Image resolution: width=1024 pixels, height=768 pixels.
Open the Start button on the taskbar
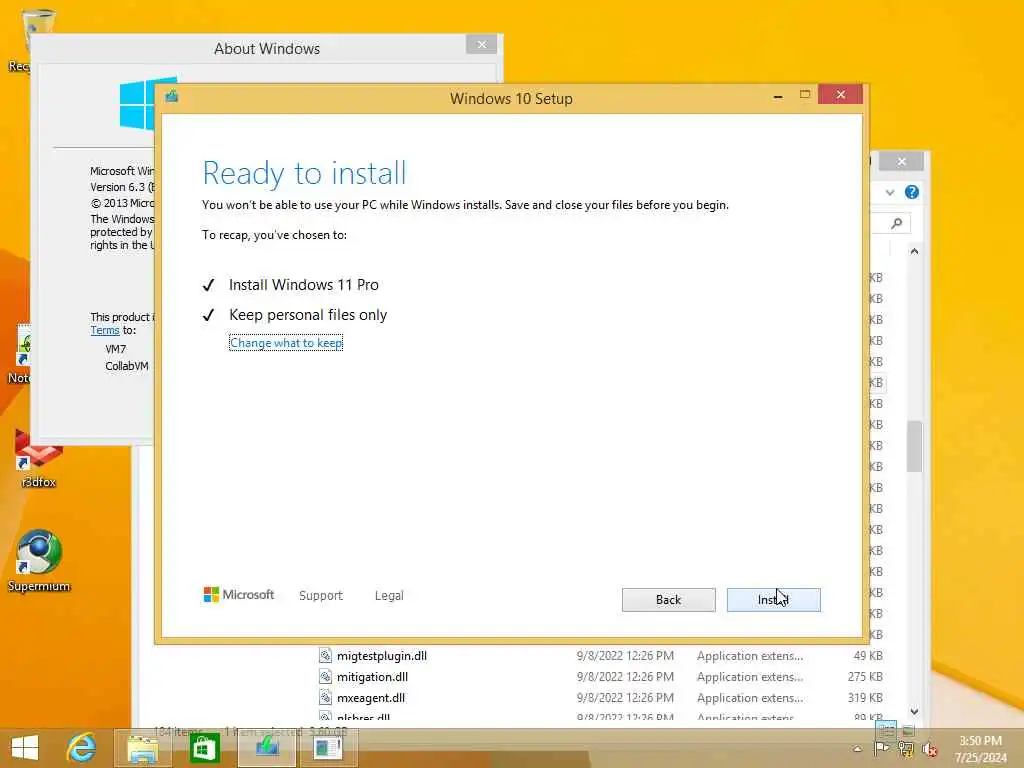coord(25,748)
